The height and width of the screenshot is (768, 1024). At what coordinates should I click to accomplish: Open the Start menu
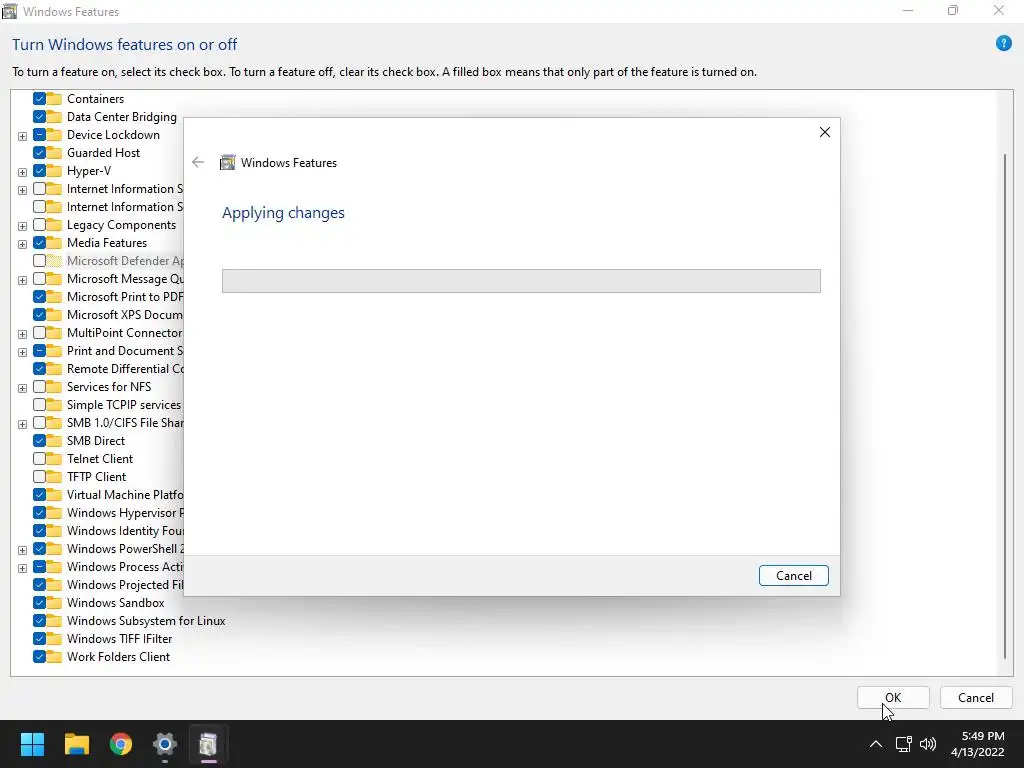pyautogui.click(x=32, y=744)
